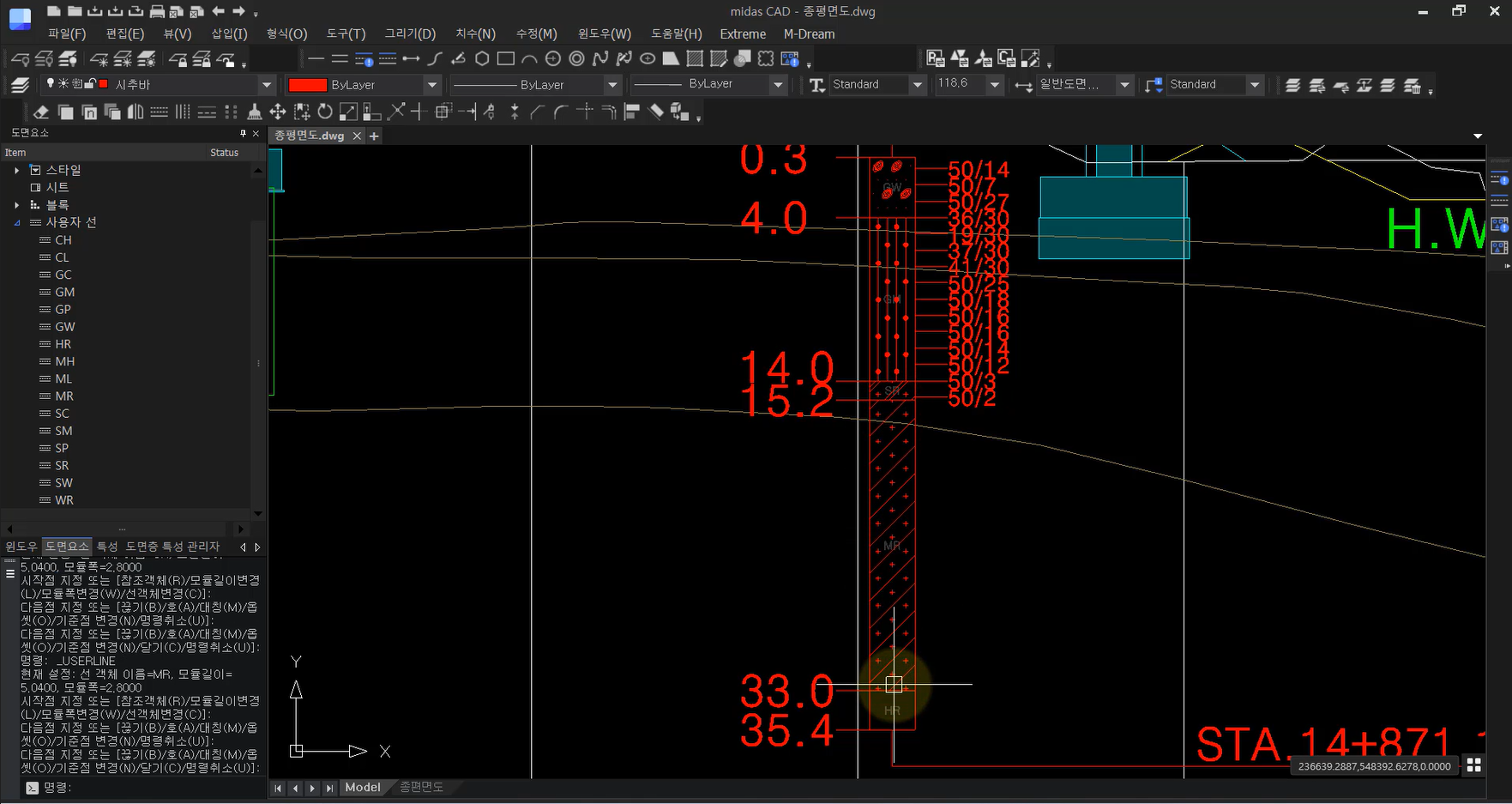Open the 시추바 layer dropdown
The width and height of the screenshot is (1512, 804).
(x=266, y=85)
